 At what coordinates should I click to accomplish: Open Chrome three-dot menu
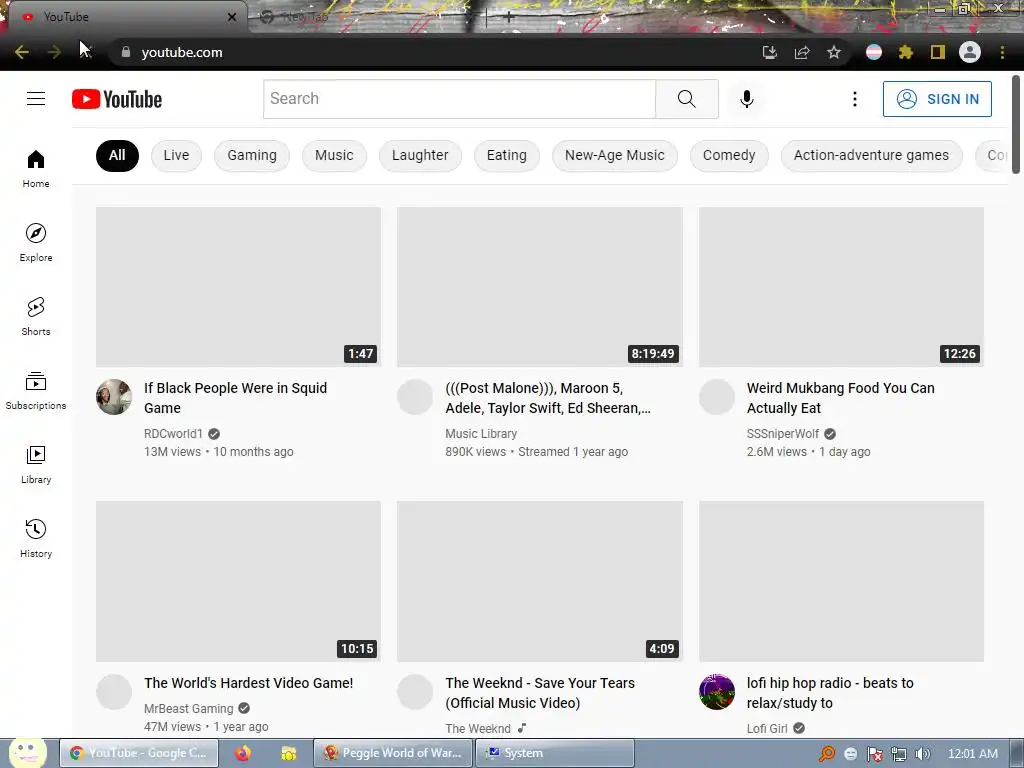(x=1002, y=52)
